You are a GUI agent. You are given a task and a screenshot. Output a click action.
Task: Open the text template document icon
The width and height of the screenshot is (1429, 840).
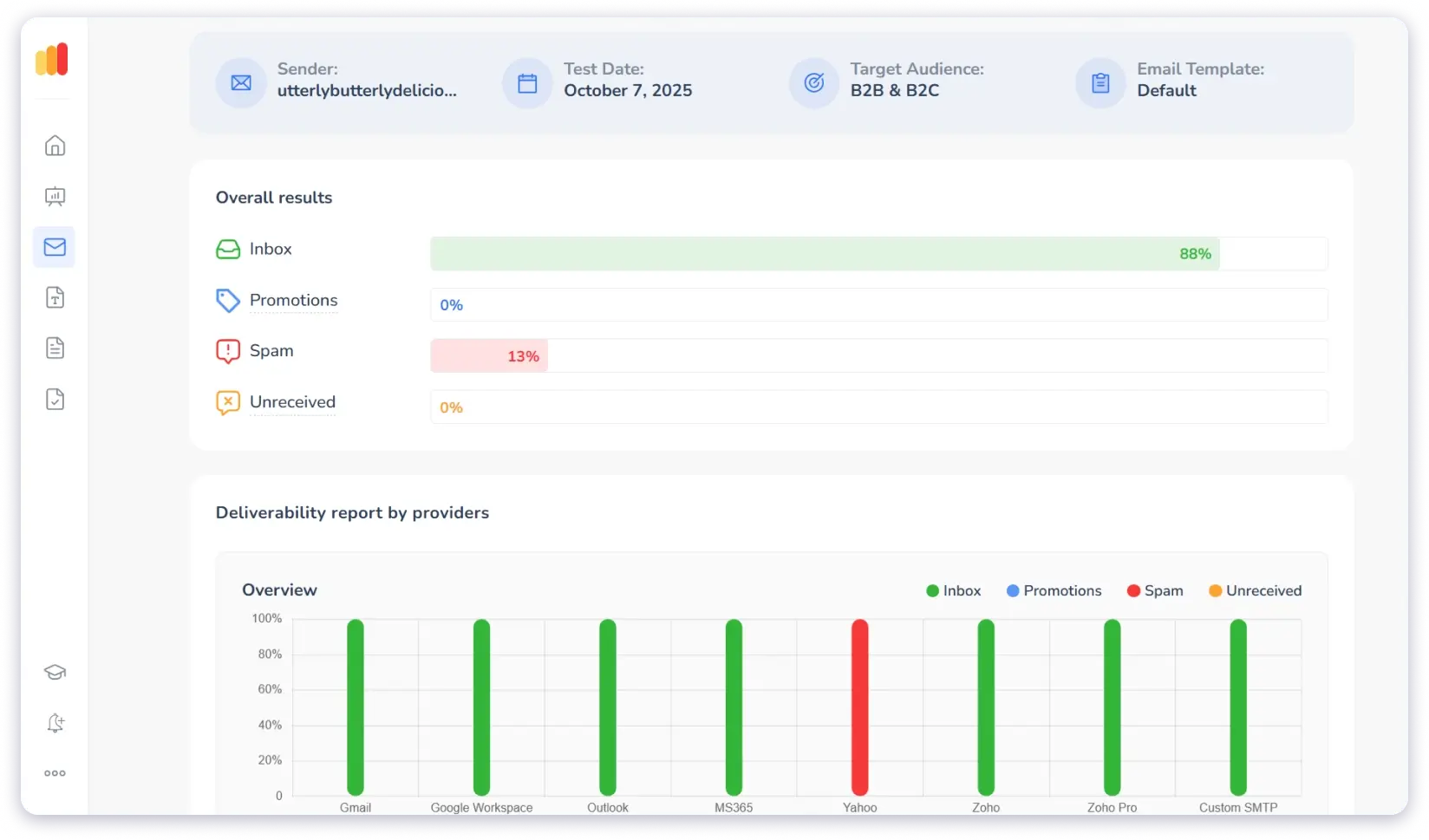click(x=55, y=298)
